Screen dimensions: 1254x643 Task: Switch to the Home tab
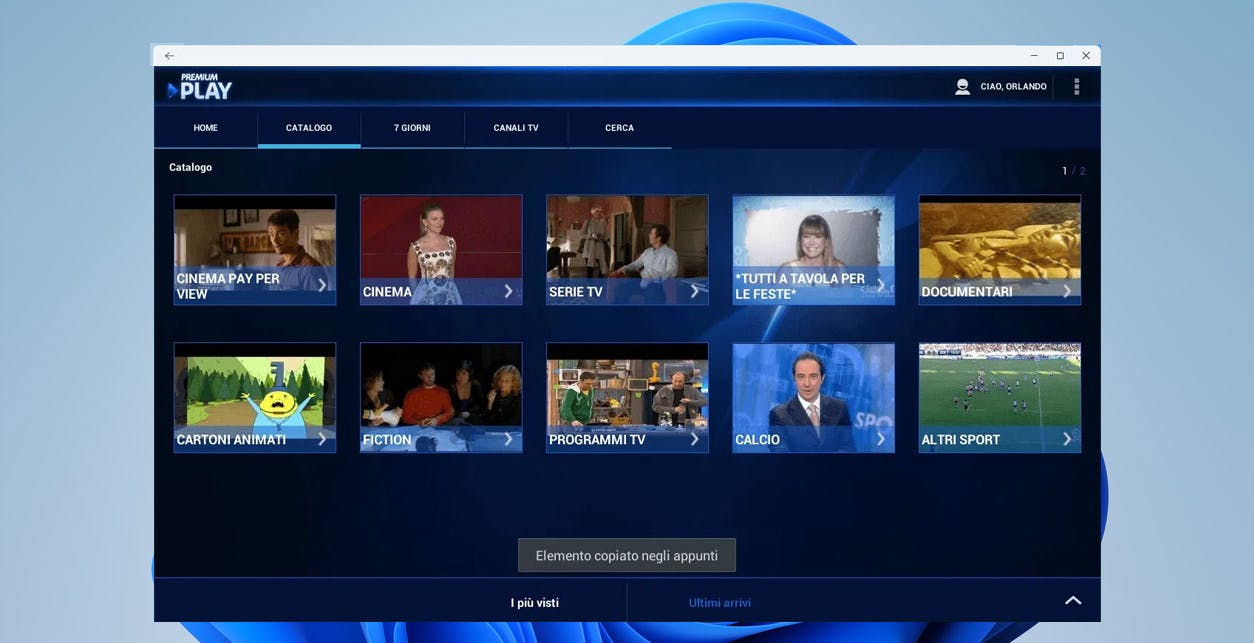click(206, 128)
